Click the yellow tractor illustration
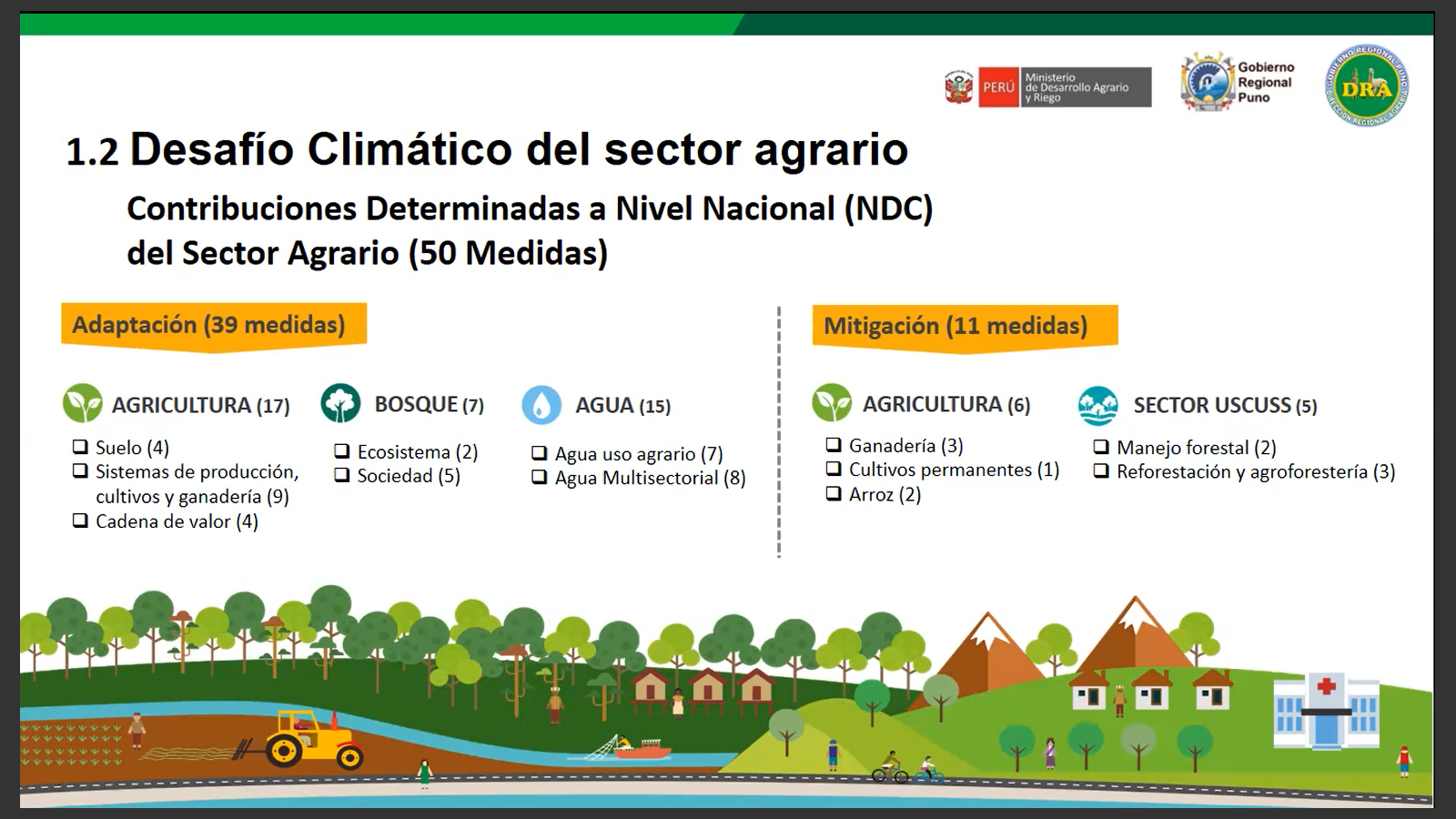This screenshot has height=819, width=1456. (314, 738)
